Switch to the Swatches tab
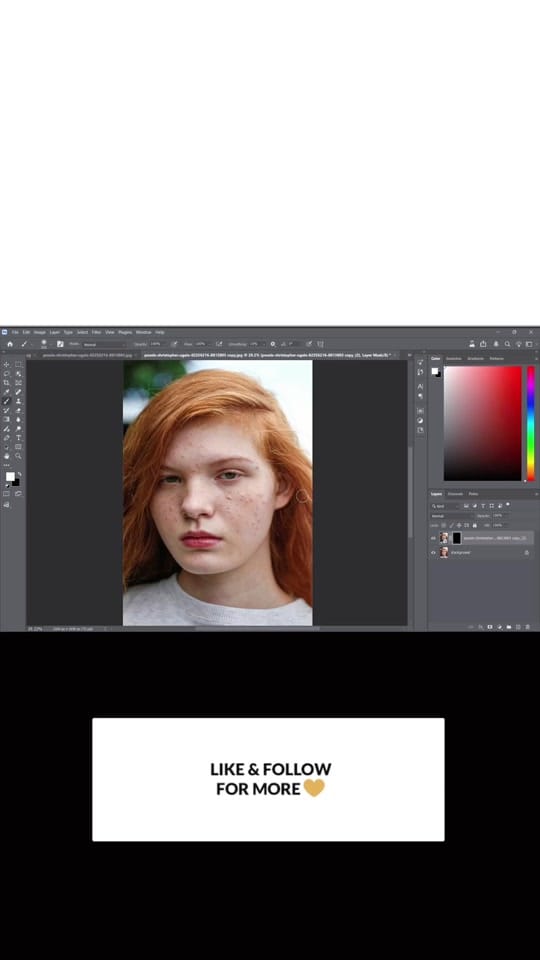The height and width of the screenshot is (960, 540). pyautogui.click(x=454, y=359)
